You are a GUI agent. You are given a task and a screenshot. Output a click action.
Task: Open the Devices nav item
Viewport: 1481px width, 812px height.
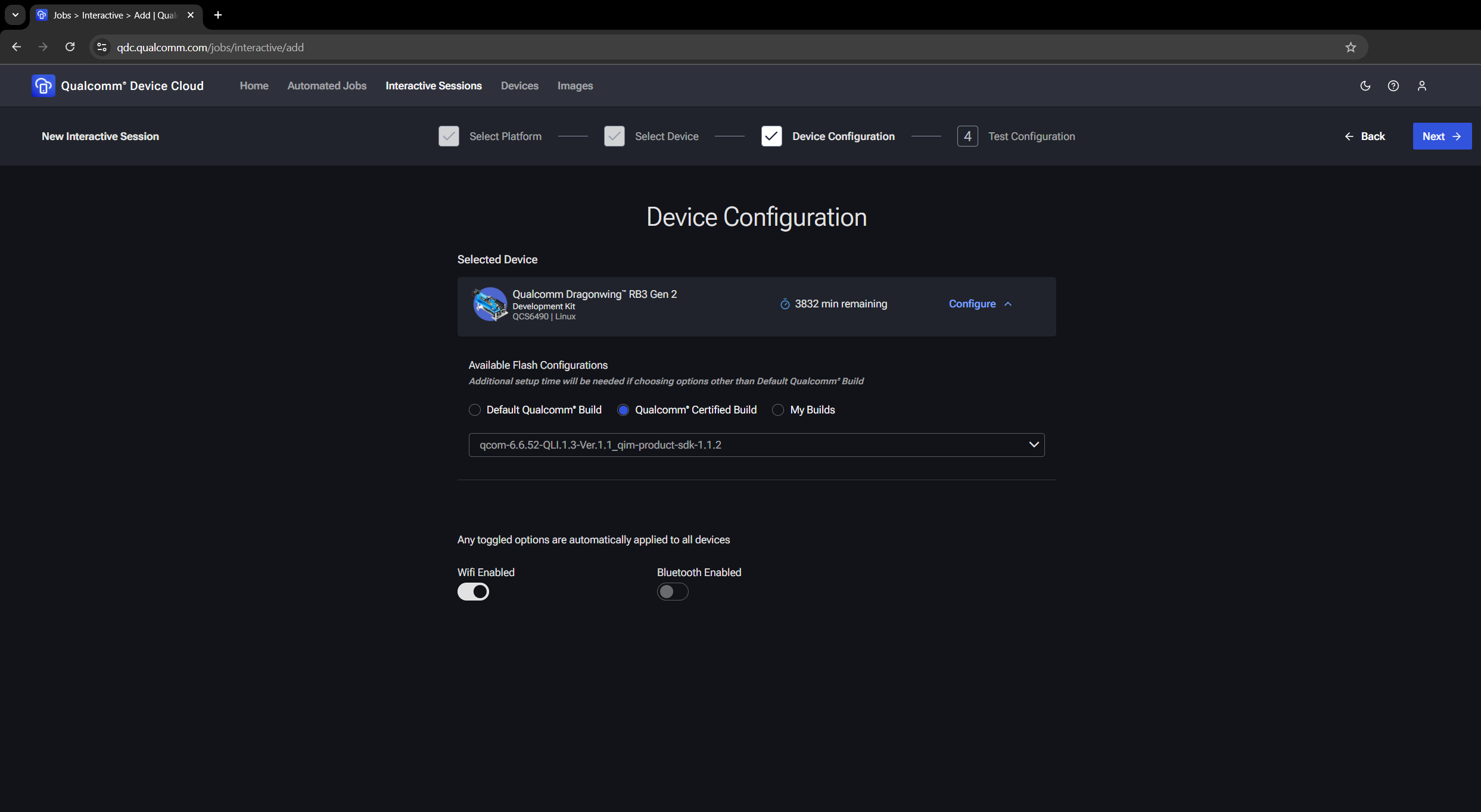[x=519, y=86]
